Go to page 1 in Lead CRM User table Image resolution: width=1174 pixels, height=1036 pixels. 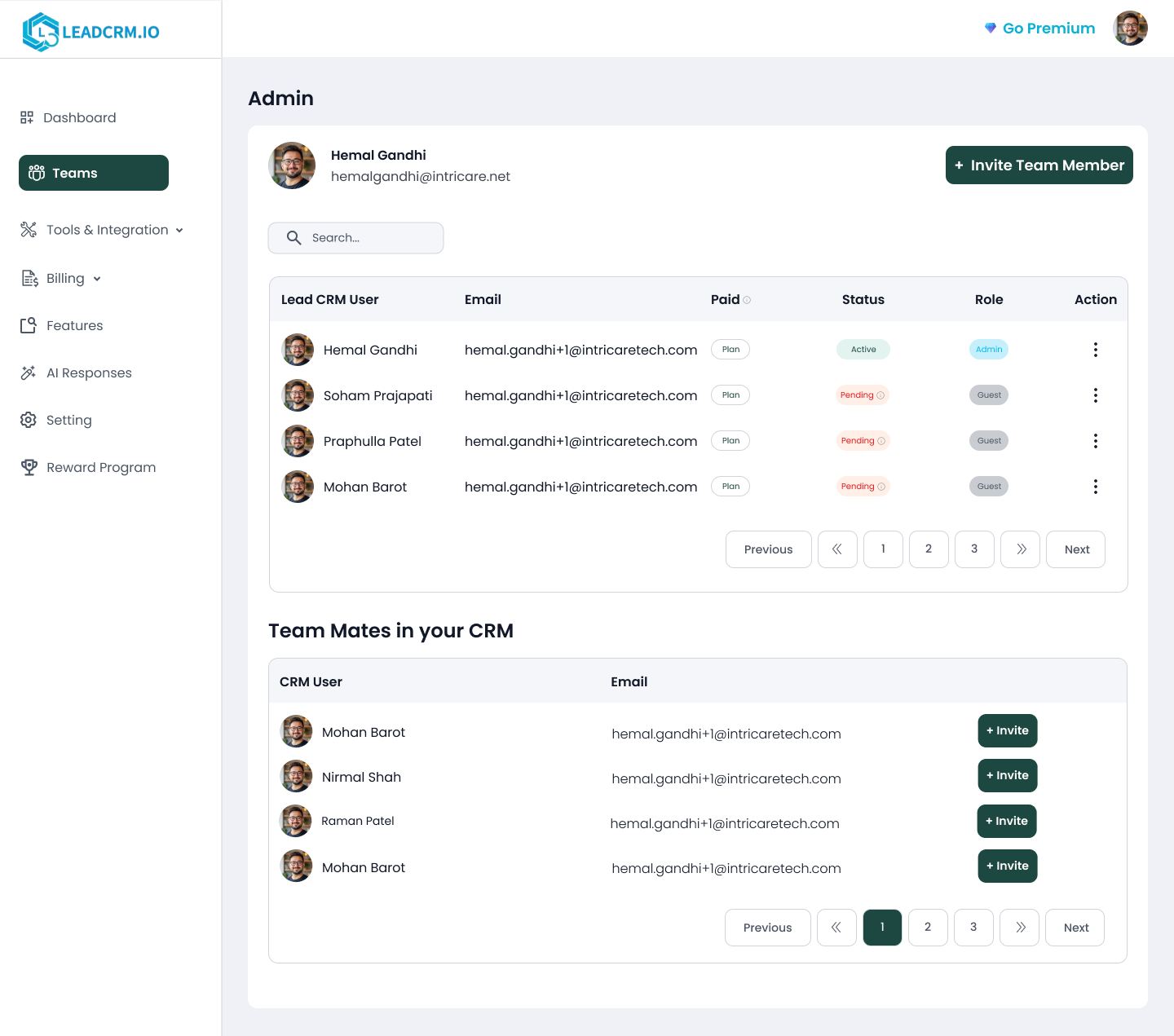coord(883,549)
